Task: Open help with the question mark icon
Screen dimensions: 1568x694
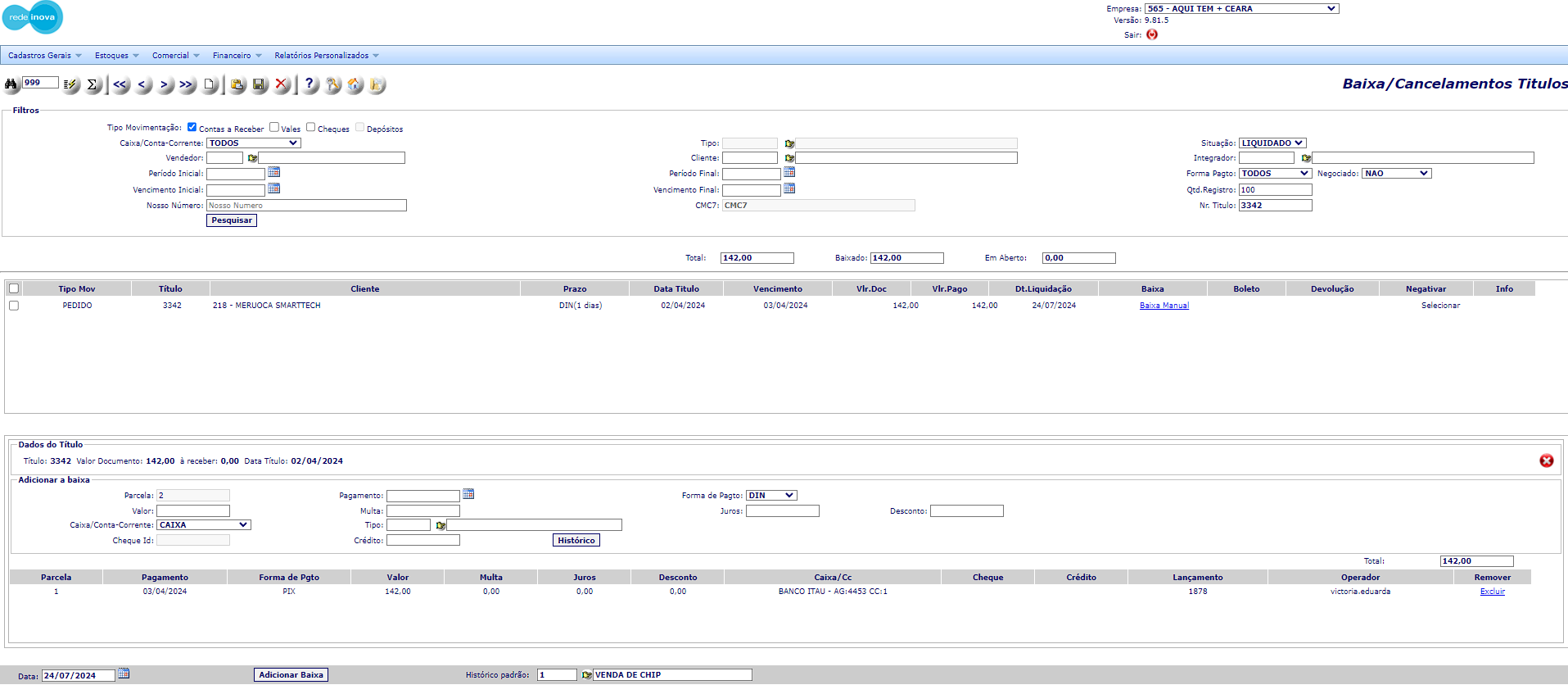Action: tap(310, 84)
